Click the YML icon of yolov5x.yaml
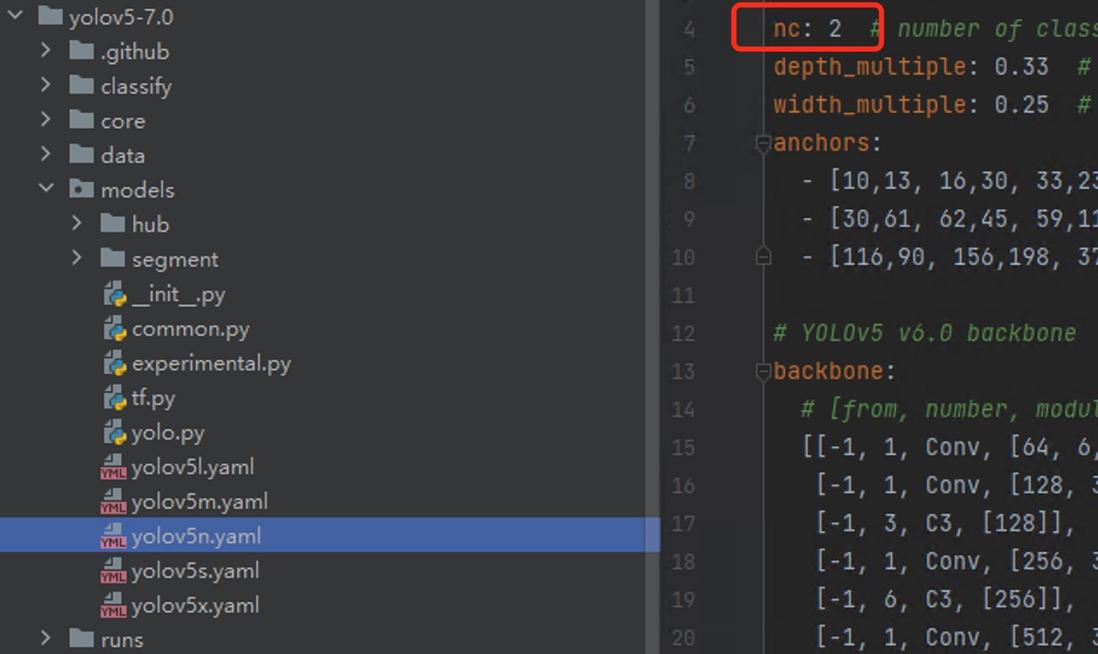 113,605
